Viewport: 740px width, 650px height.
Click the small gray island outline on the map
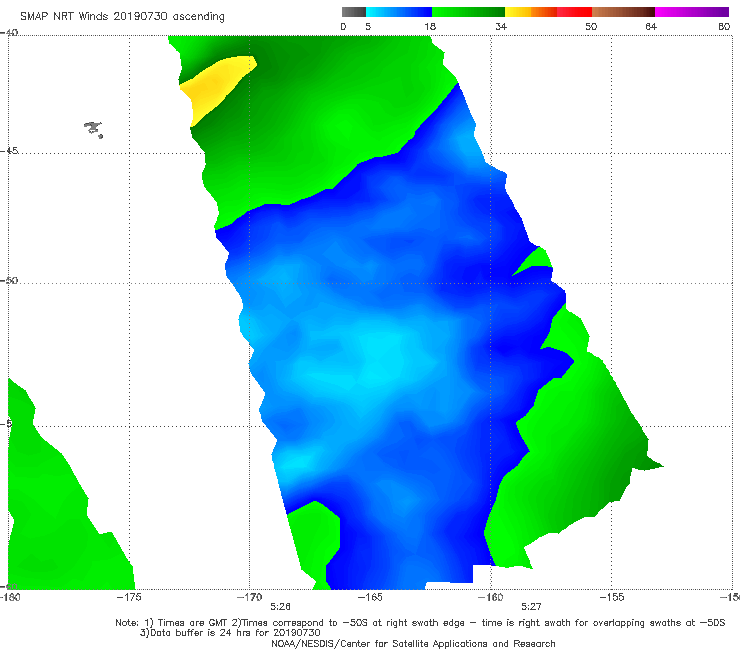point(93,129)
